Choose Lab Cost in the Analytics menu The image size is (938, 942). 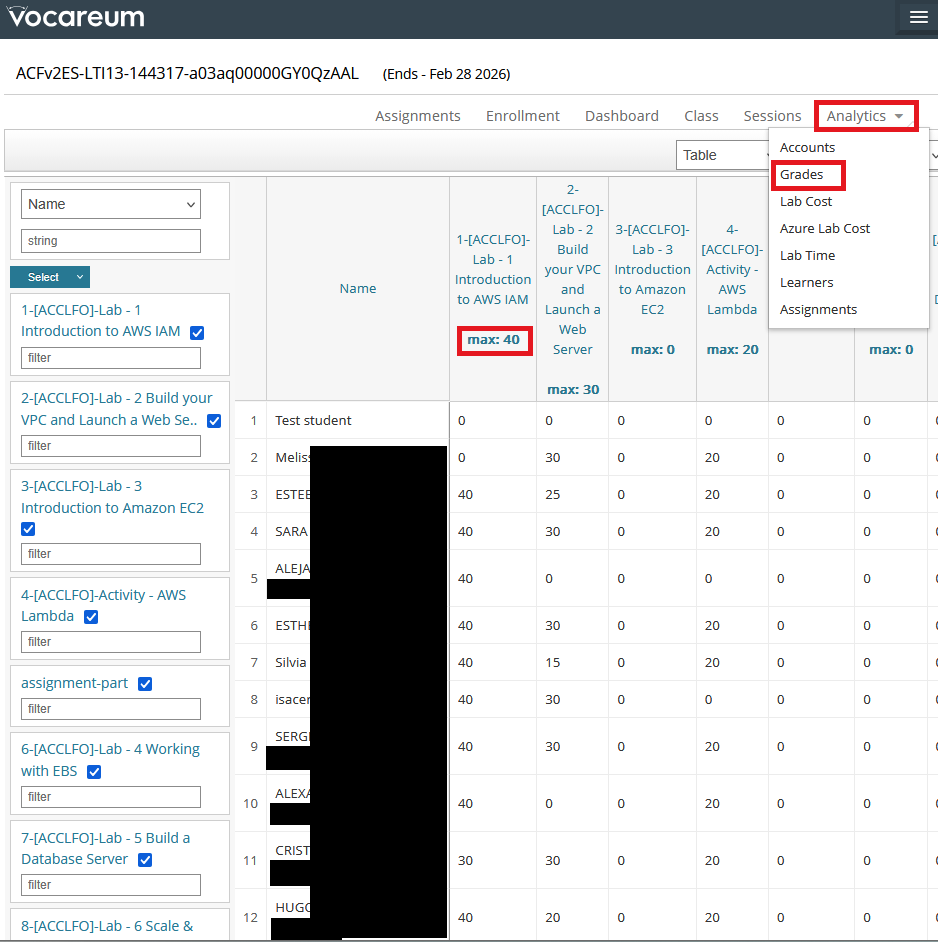coord(806,202)
